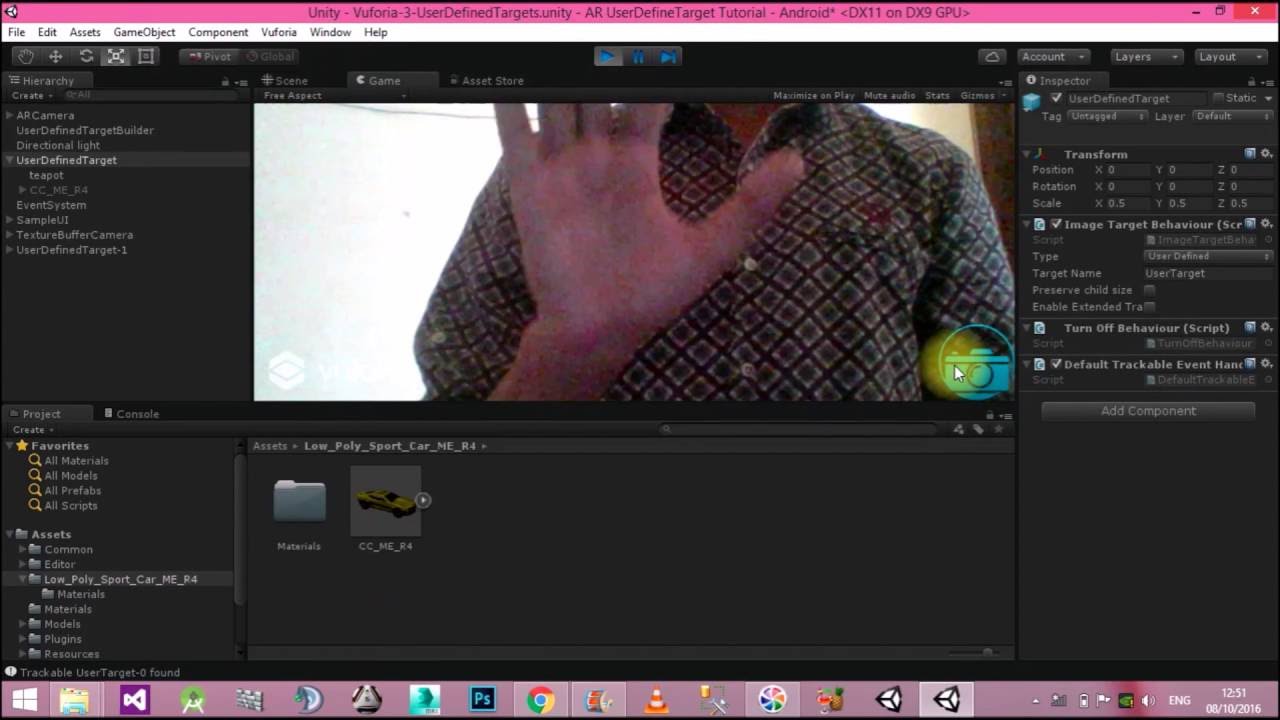Open Transform component gear settings

click(x=1266, y=154)
